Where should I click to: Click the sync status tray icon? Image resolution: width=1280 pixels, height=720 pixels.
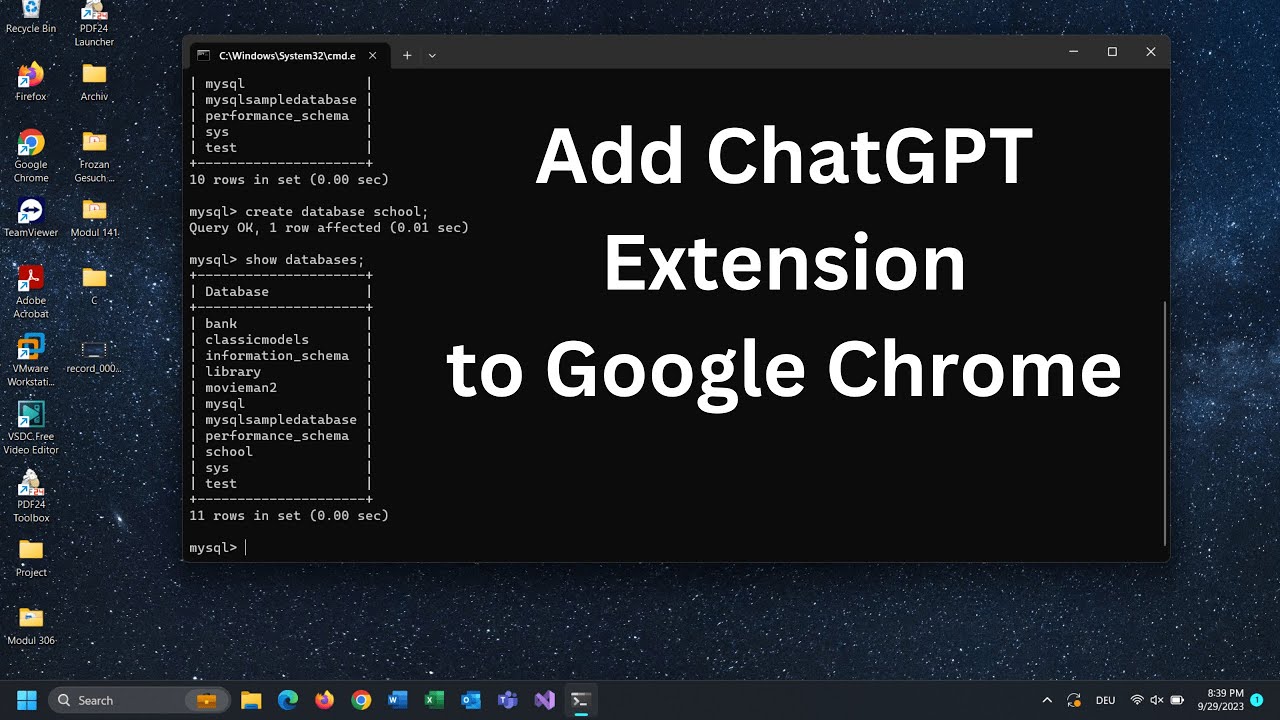coord(1074,700)
